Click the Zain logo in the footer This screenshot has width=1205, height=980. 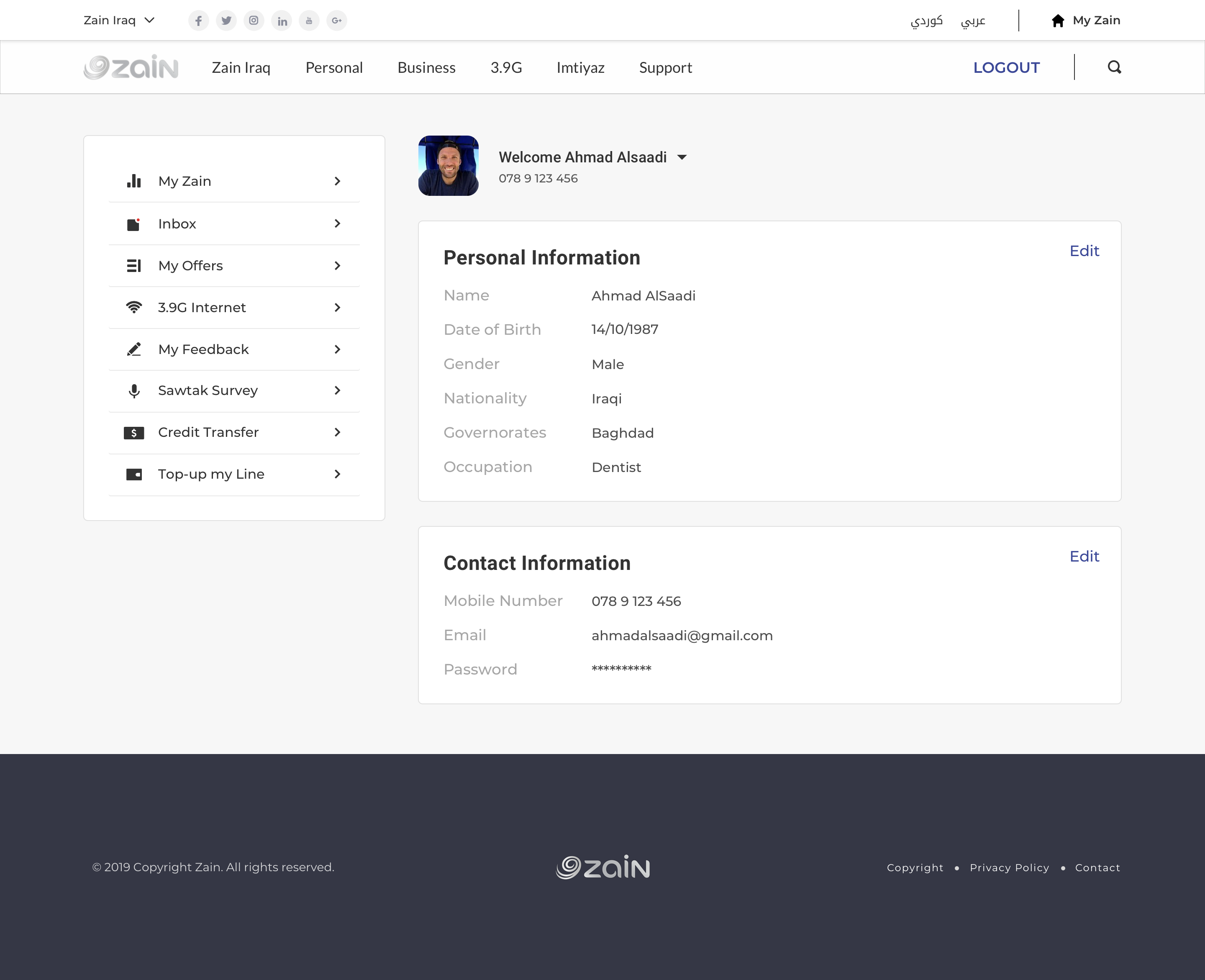pyautogui.click(x=603, y=867)
